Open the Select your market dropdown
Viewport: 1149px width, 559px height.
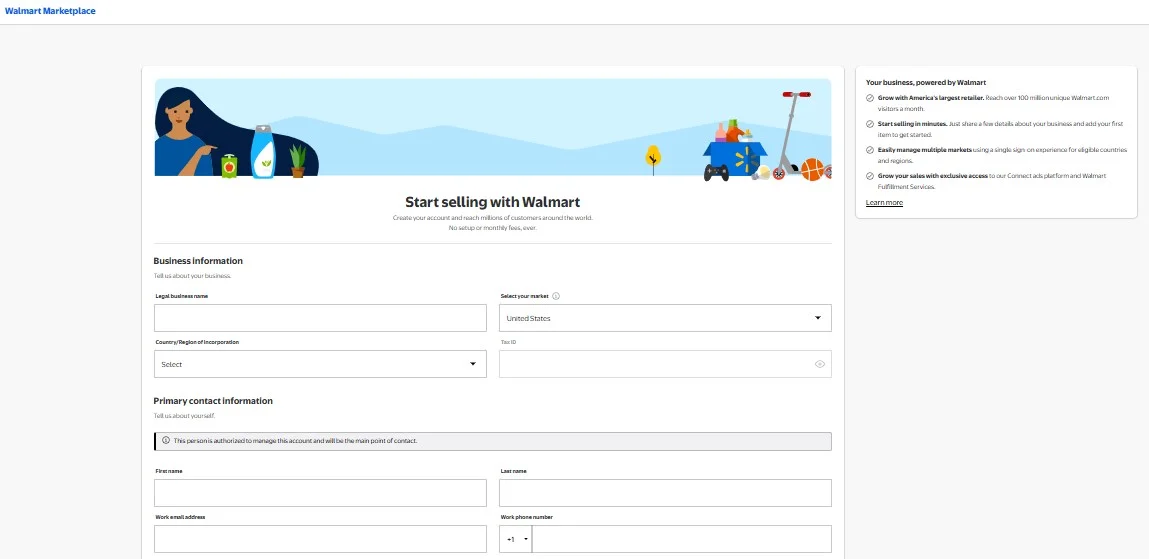pyautogui.click(x=665, y=318)
